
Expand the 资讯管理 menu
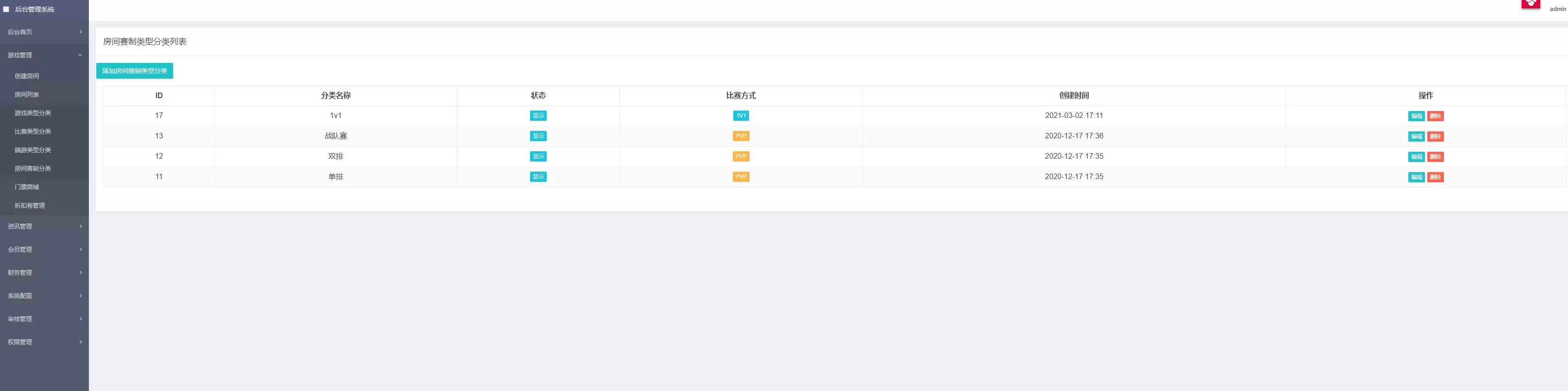(x=44, y=226)
